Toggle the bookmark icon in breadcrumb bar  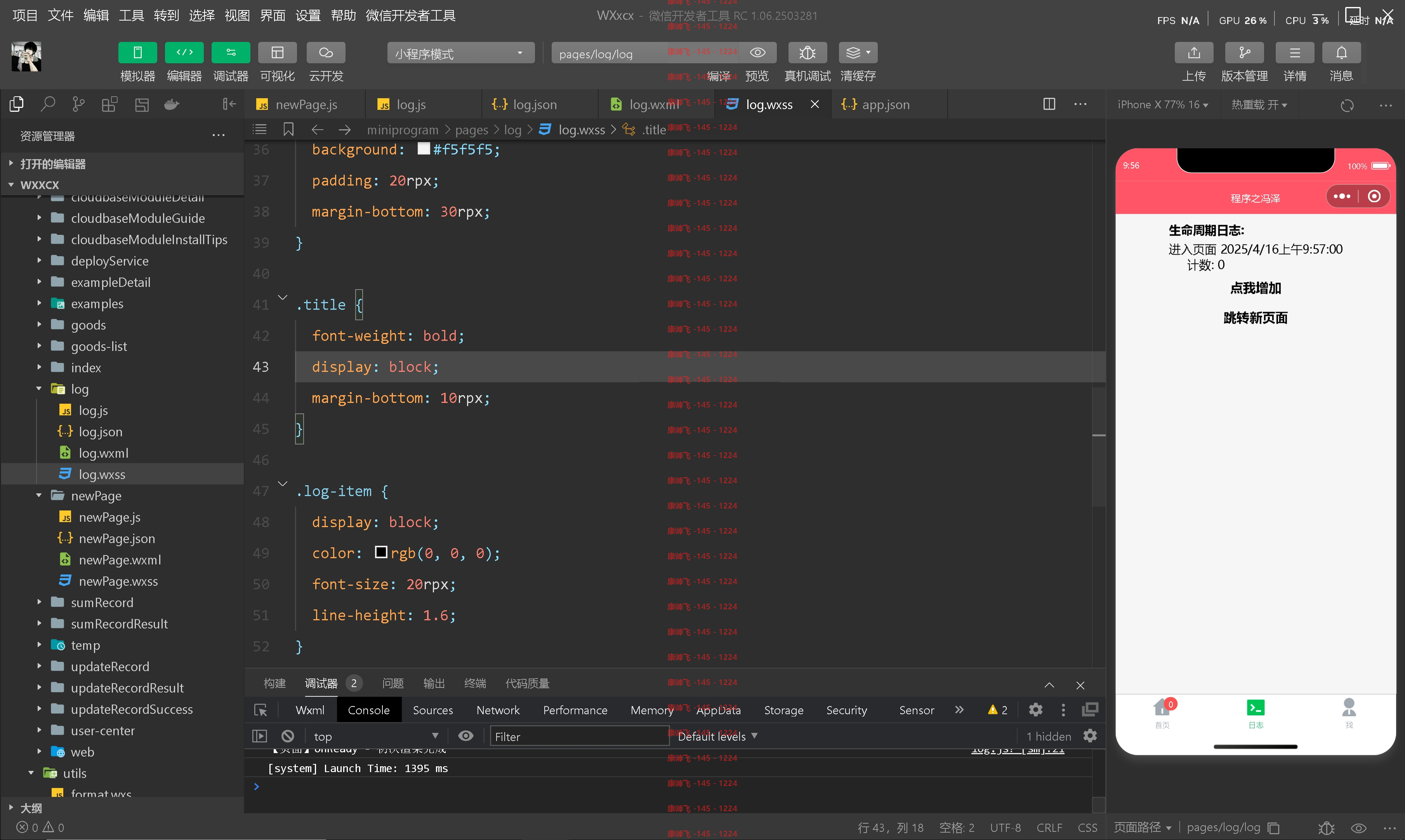tap(288, 130)
